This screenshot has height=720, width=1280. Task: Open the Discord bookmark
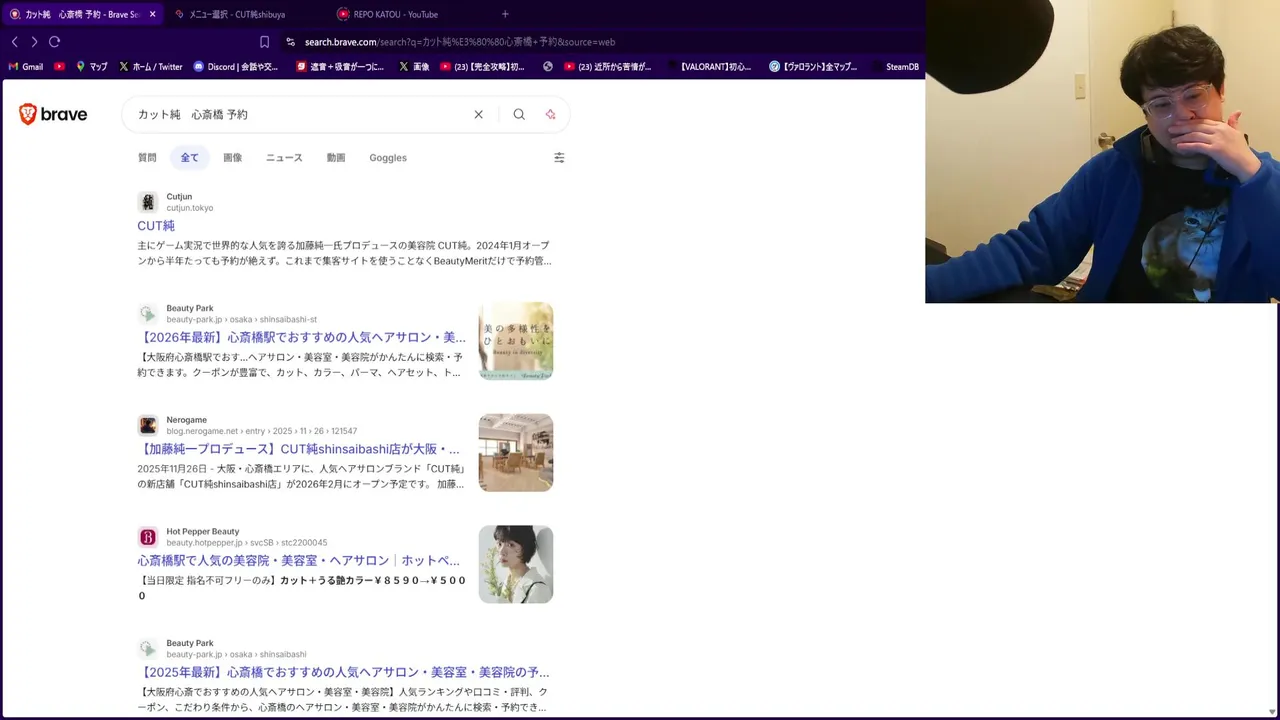[236, 67]
